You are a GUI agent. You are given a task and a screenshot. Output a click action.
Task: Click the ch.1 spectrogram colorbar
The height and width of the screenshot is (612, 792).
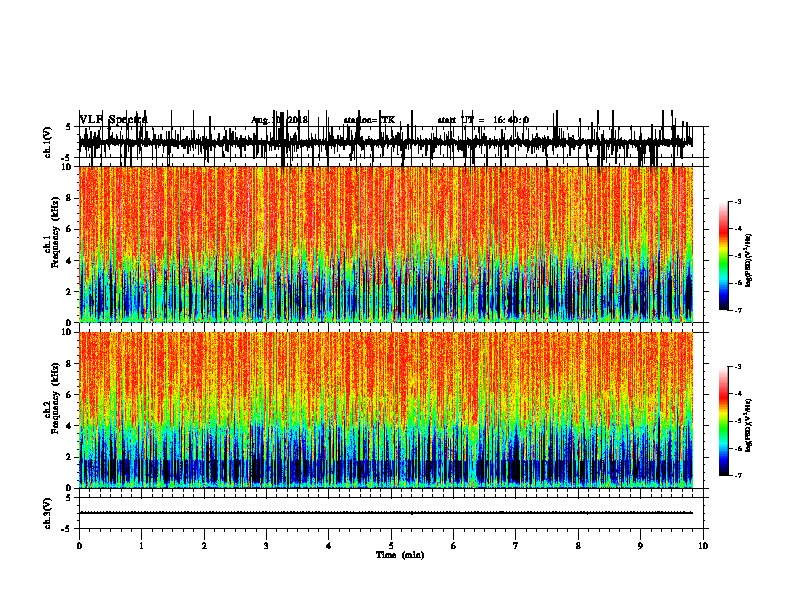click(x=723, y=256)
